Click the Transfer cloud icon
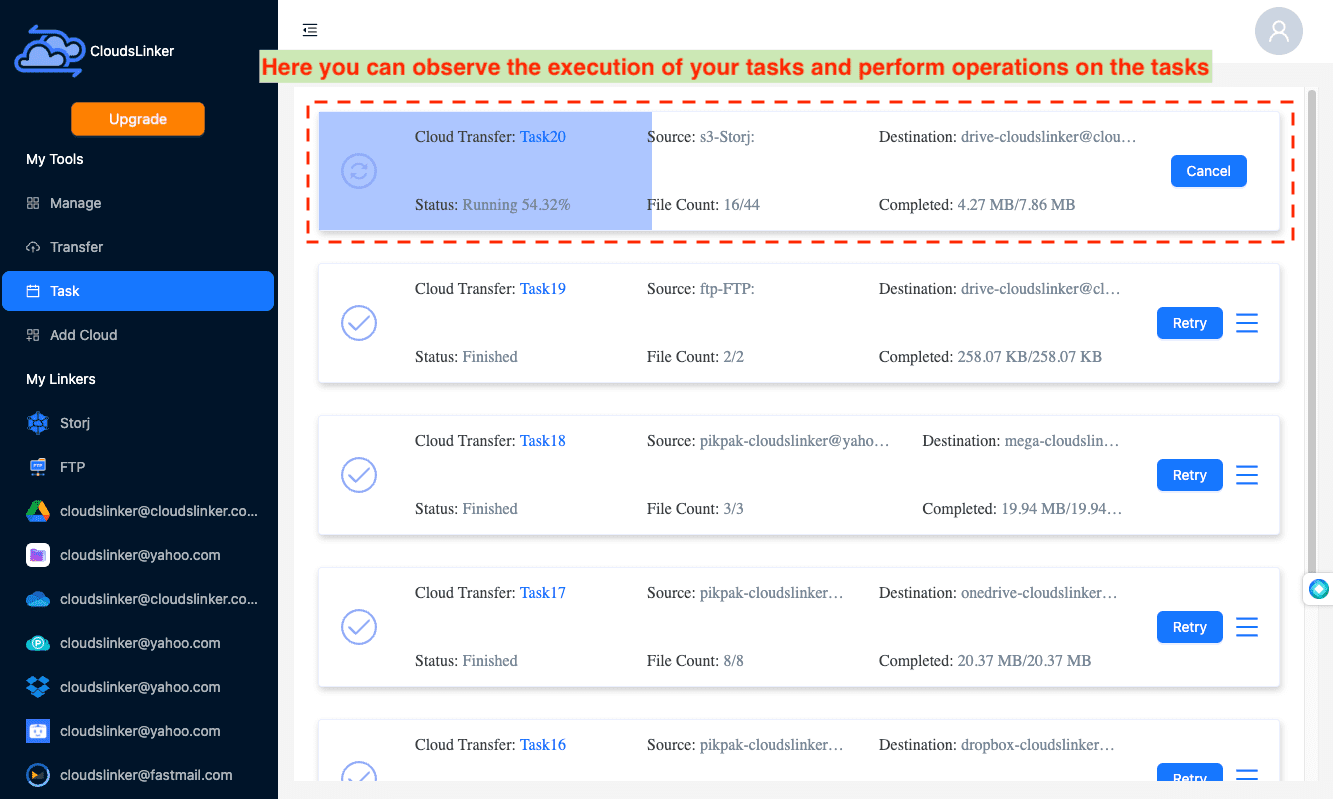Image resolution: width=1333 pixels, height=799 pixels. [x=32, y=247]
